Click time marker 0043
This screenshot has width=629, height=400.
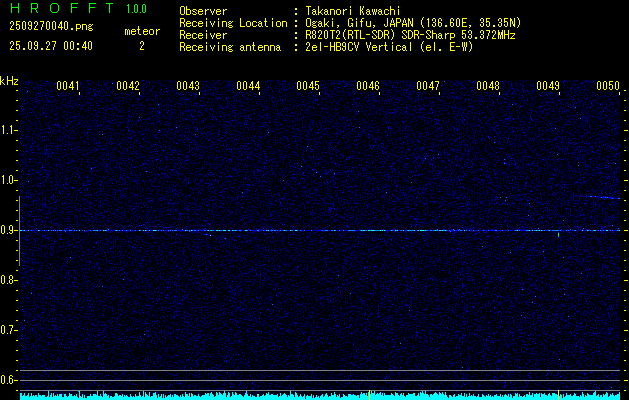pos(188,86)
